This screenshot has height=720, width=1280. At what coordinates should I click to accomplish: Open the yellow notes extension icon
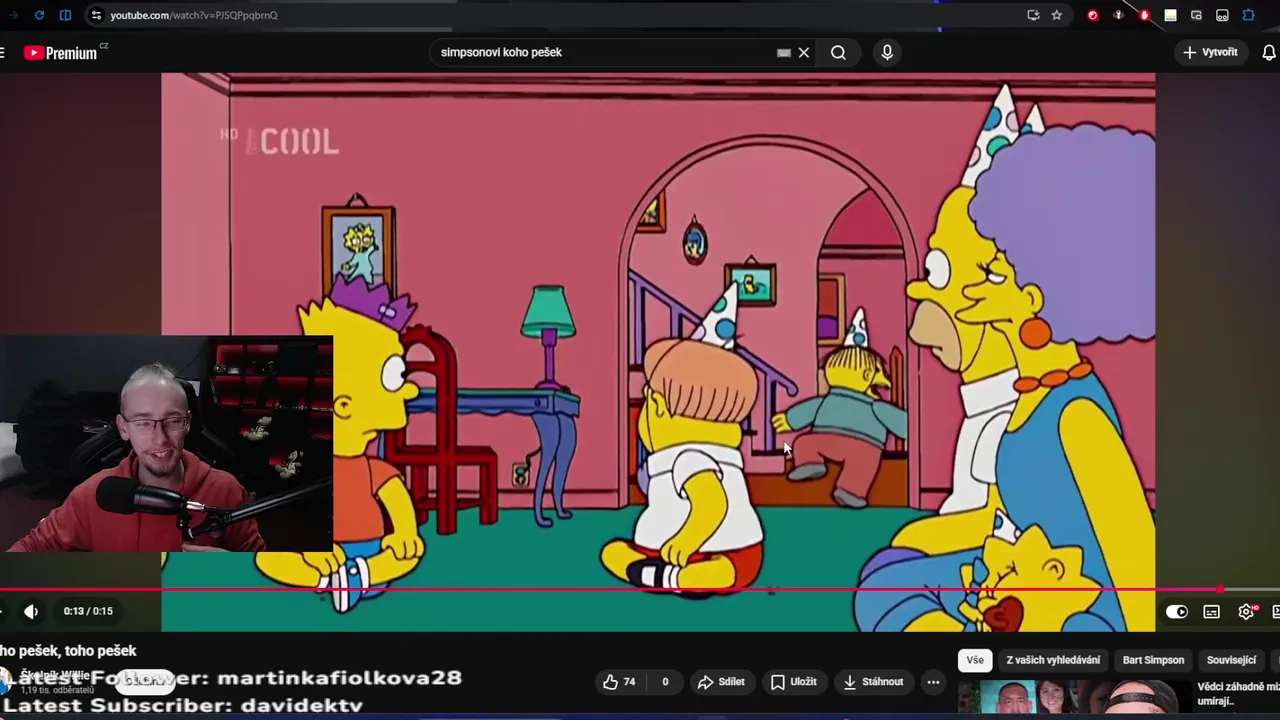click(1170, 15)
